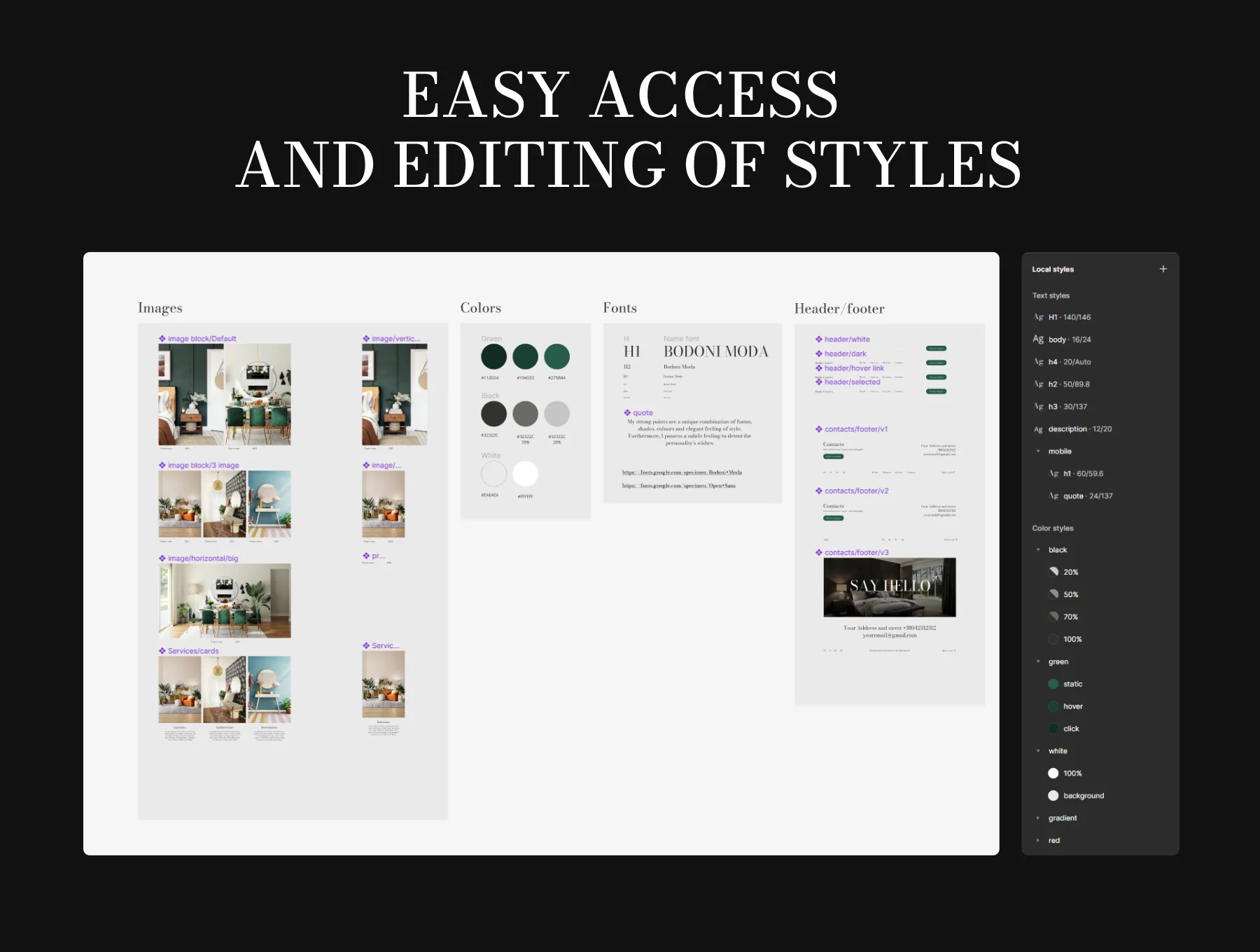Select black 50% color style swatch
The image size is (1260, 952).
pyautogui.click(x=1053, y=595)
